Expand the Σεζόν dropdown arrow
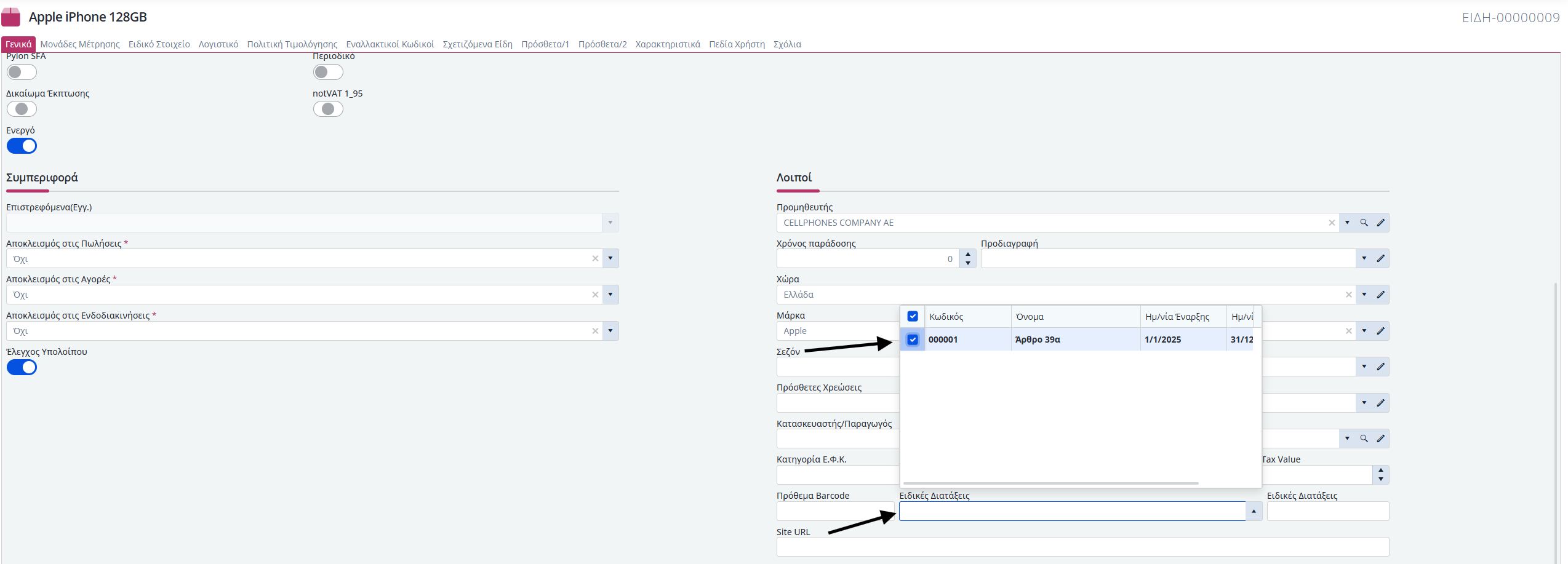The height and width of the screenshot is (564, 1568). (1364, 367)
